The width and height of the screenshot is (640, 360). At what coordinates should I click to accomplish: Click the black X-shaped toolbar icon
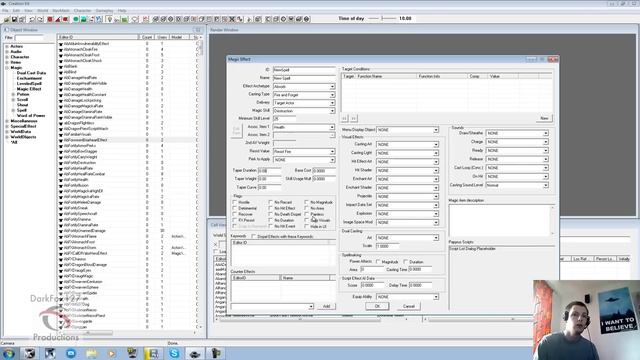coord(232,19)
